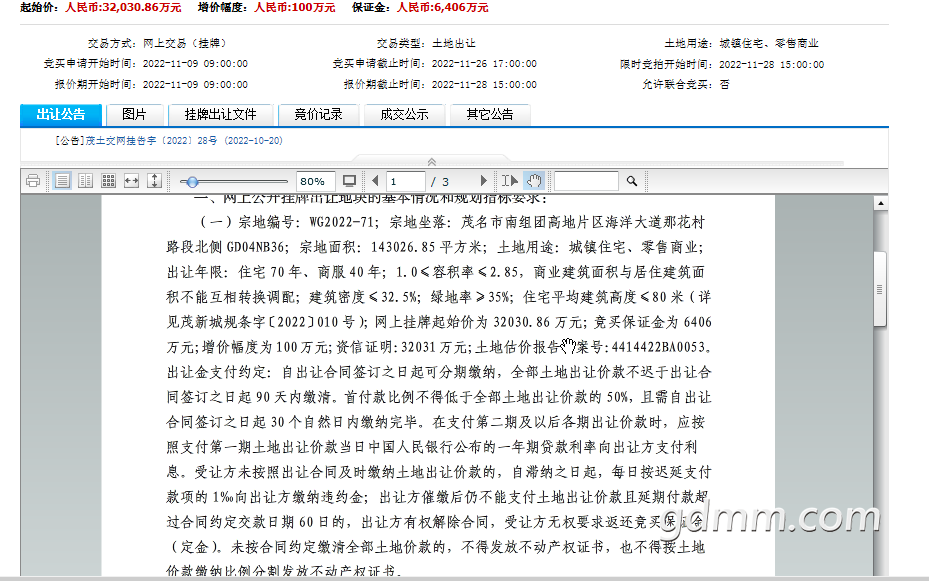Enter full screen presentation mode
Image resolution: width=929 pixels, height=581 pixels.
pyautogui.click(x=349, y=181)
